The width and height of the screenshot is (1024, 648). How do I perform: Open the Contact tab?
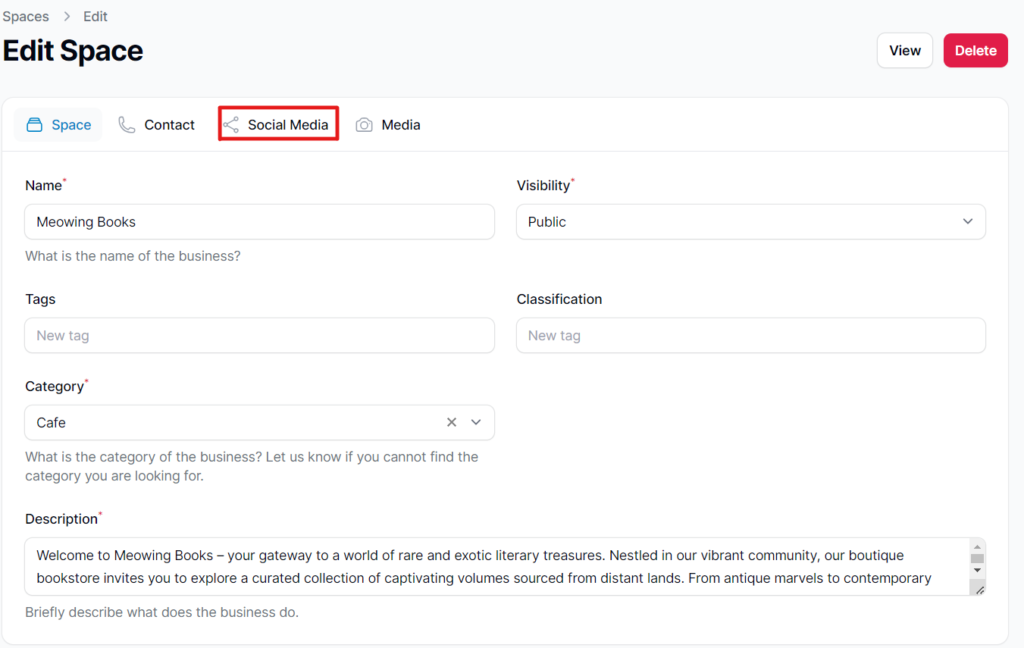157,125
